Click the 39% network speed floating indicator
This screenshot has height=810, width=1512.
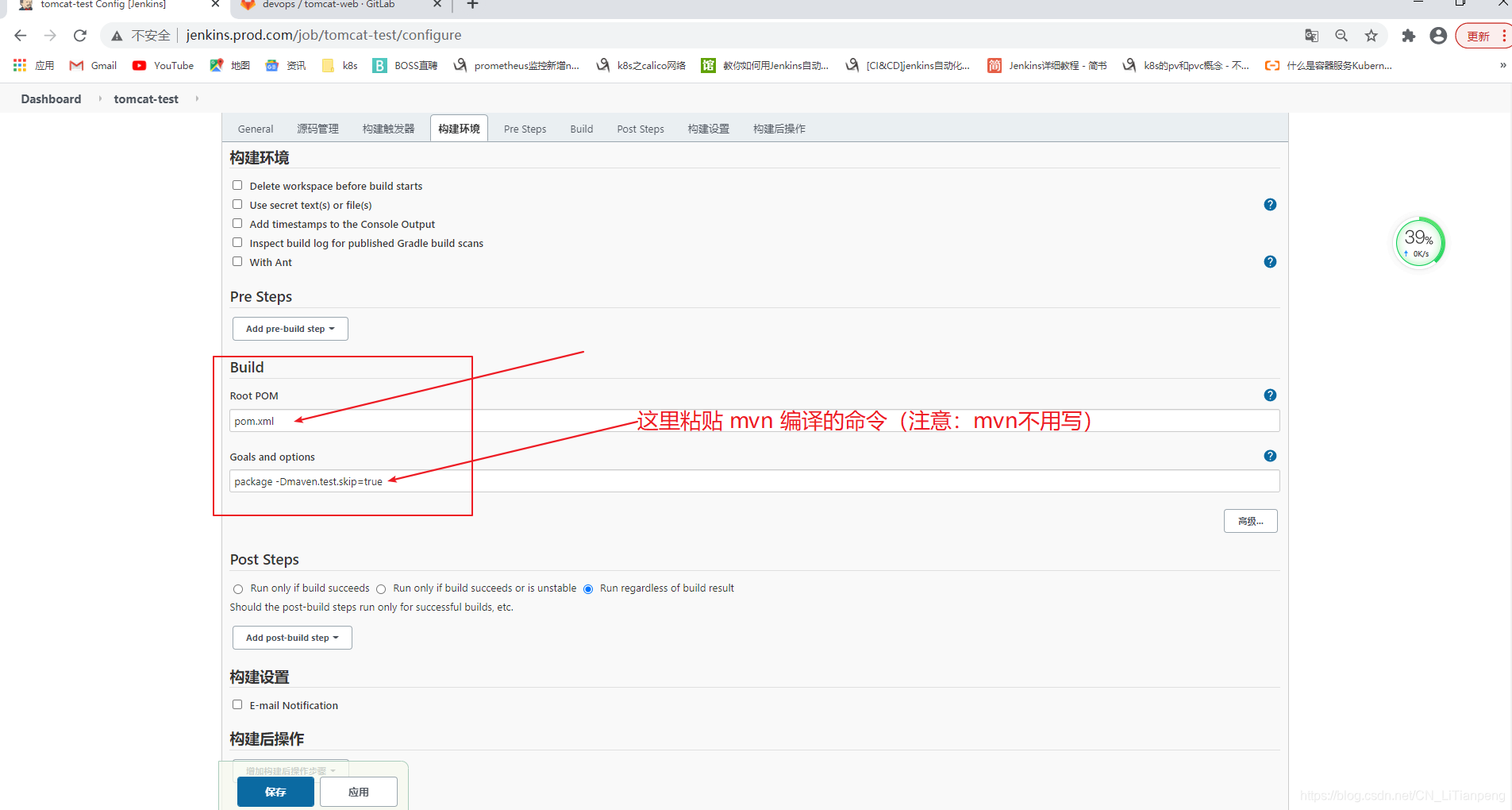point(1420,243)
